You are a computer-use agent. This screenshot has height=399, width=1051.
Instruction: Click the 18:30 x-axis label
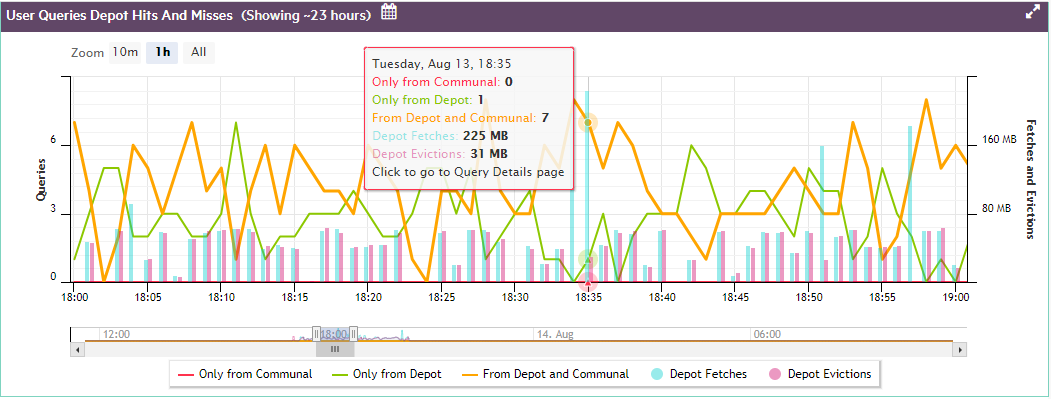pos(514,296)
